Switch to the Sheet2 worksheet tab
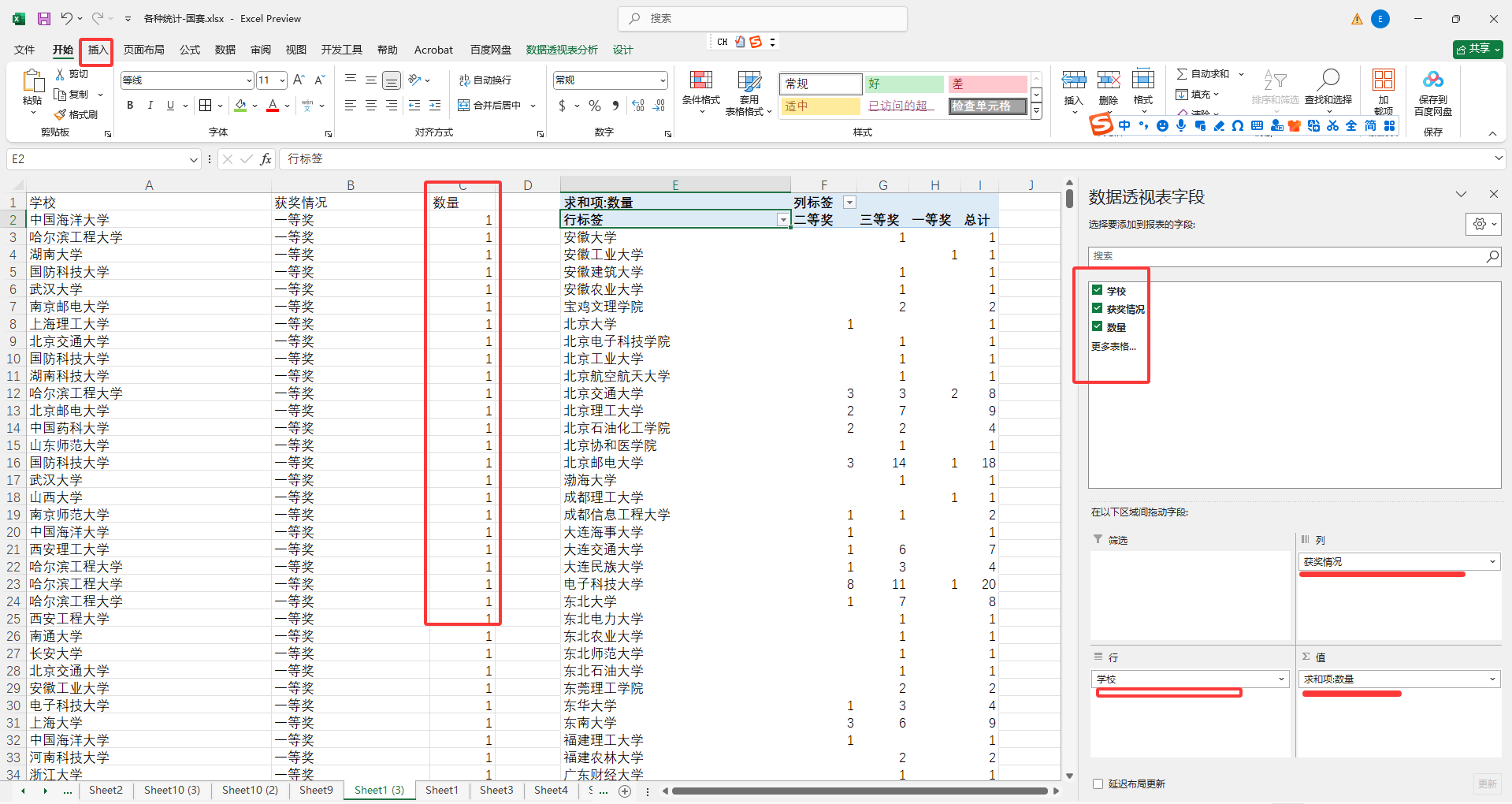 (x=105, y=790)
